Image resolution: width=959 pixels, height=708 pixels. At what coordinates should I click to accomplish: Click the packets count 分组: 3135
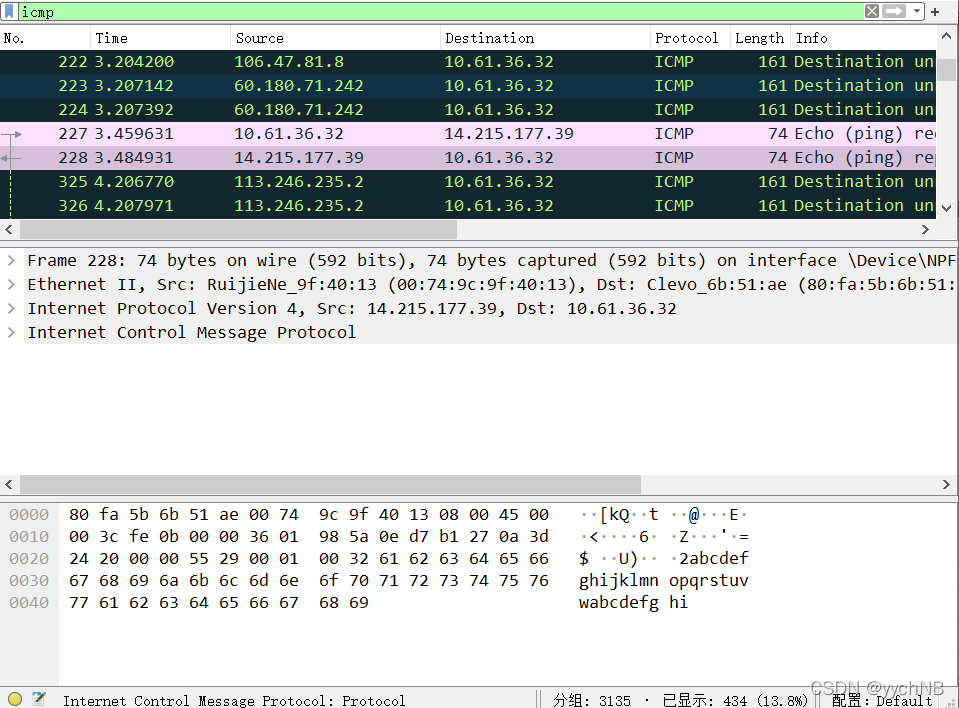tap(591, 701)
